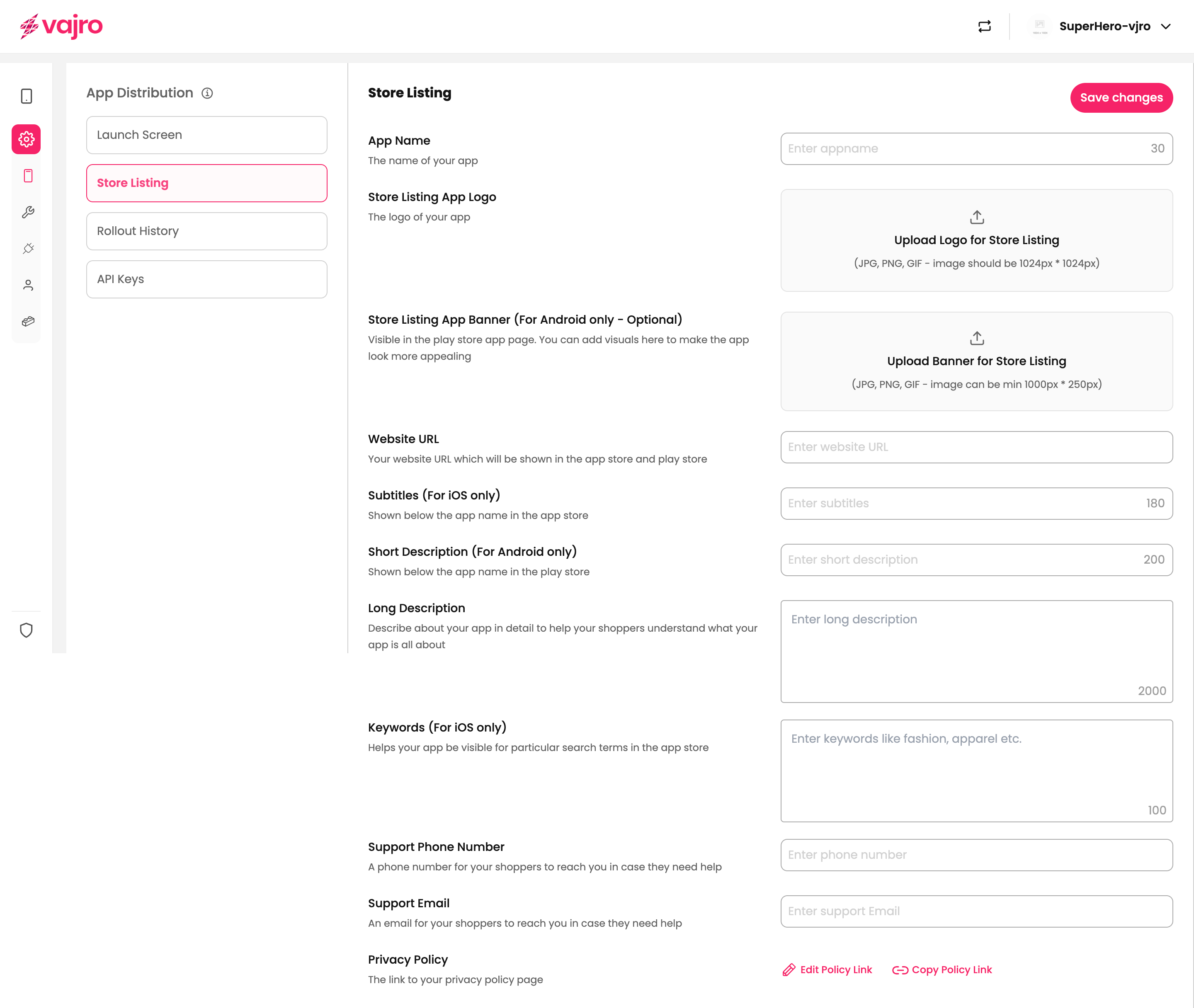Viewport: 1194px width, 1008px height.
Task: Open the plug integrations sidebar icon
Action: (x=28, y=249)
